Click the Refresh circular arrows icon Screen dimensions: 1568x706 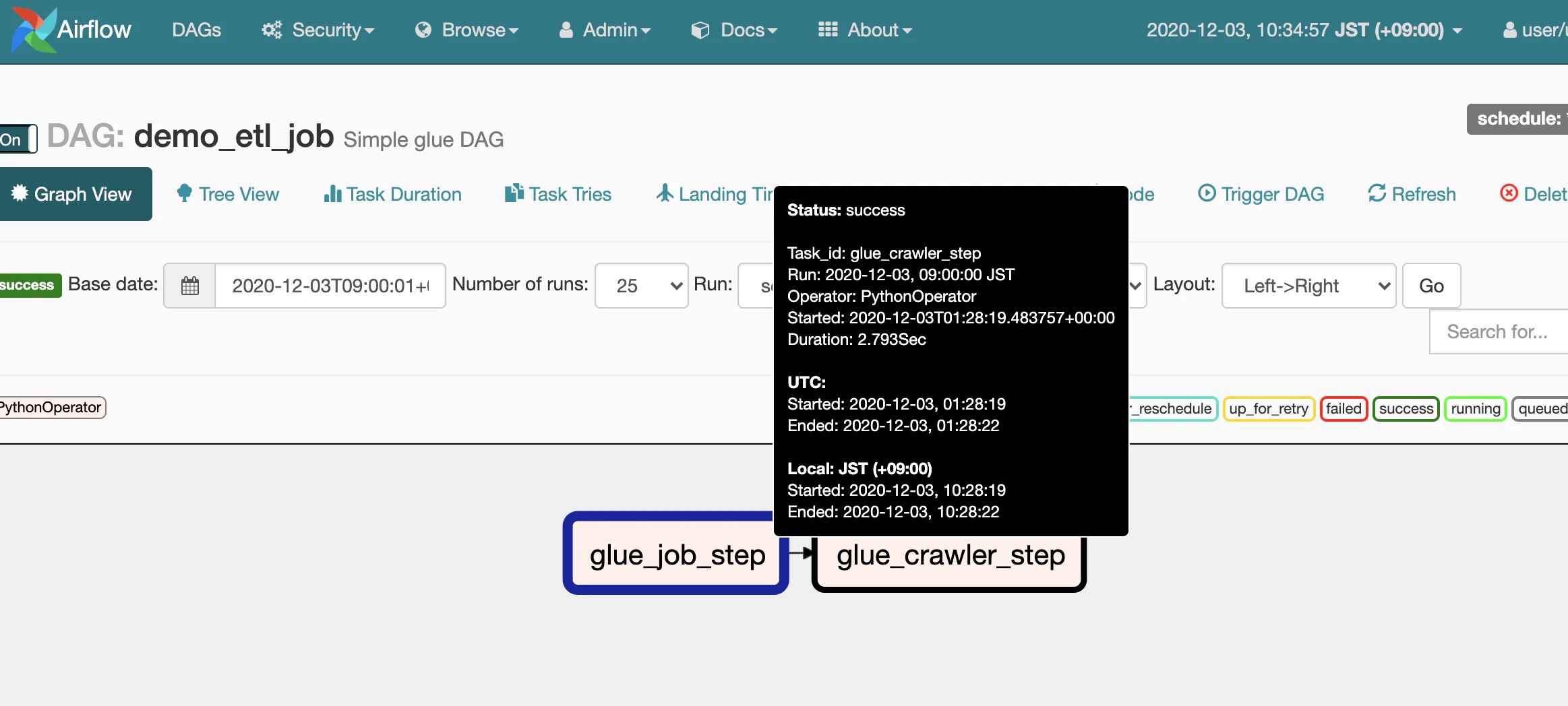pyautogui.click(x=1377, y=193)
